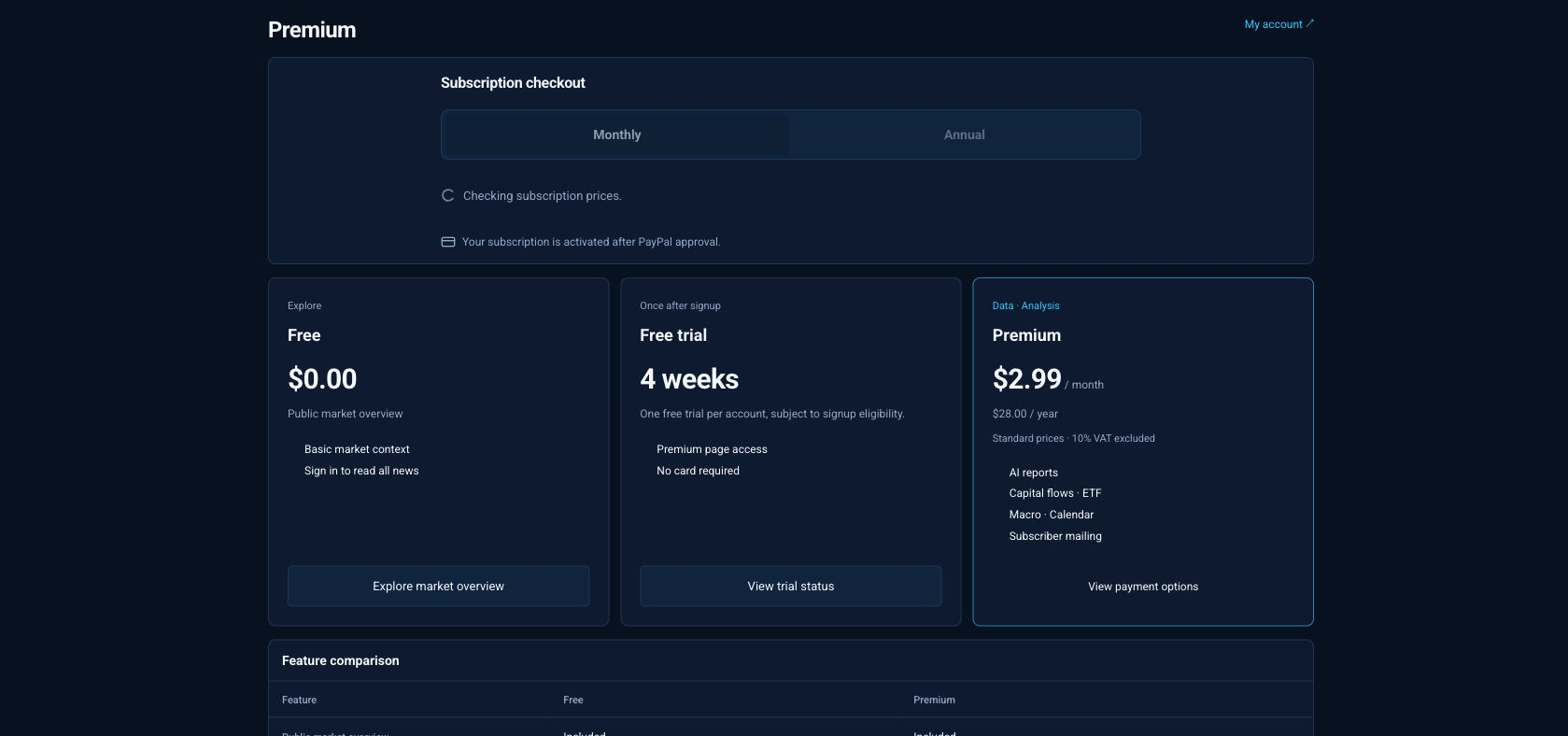Image resolution: width=1568 pixels, height=736 pixels.
Task: Click the Premium column header in comparison table
Action: 934,700
